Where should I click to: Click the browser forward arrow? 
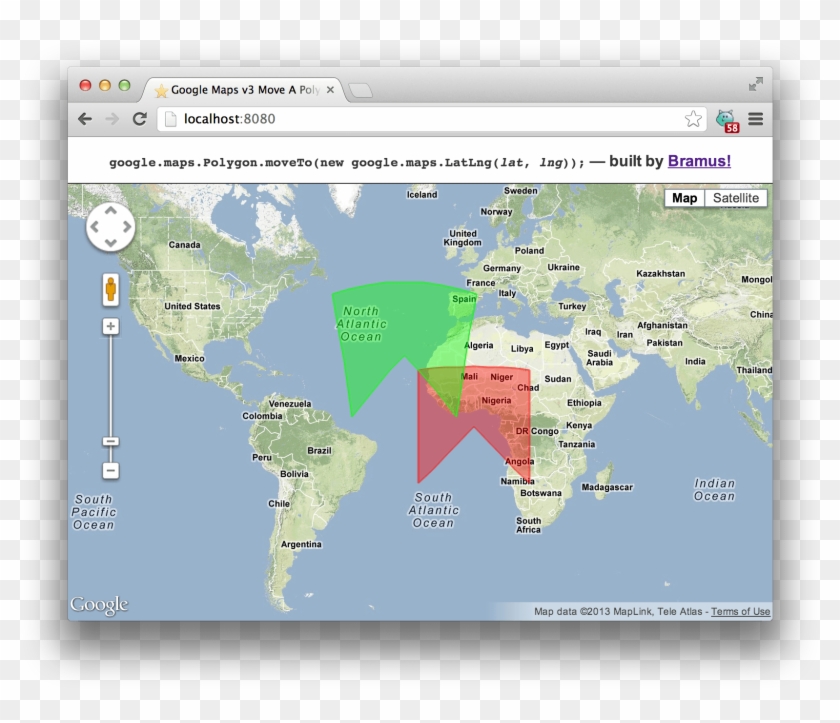coord(112,118)
